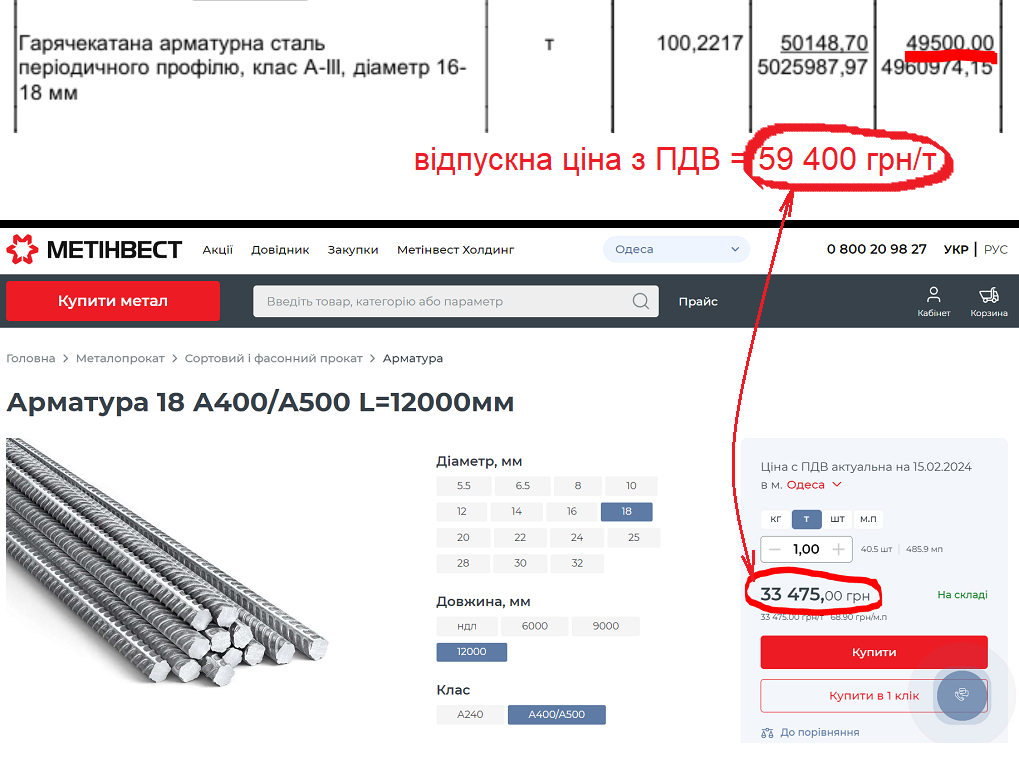The width and height of the screenshot is (1019, 757).
Task: Click the Metinvest logo
Action: tap(94, 250)
